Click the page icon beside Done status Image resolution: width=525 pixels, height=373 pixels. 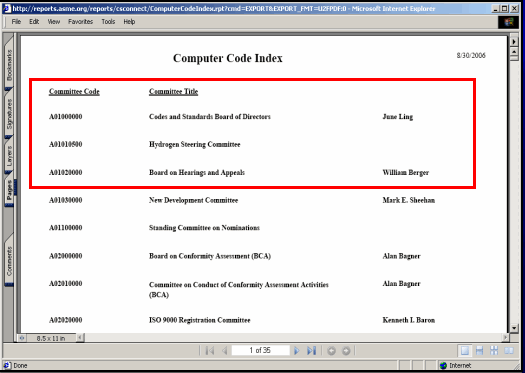(x=6, y=365)
